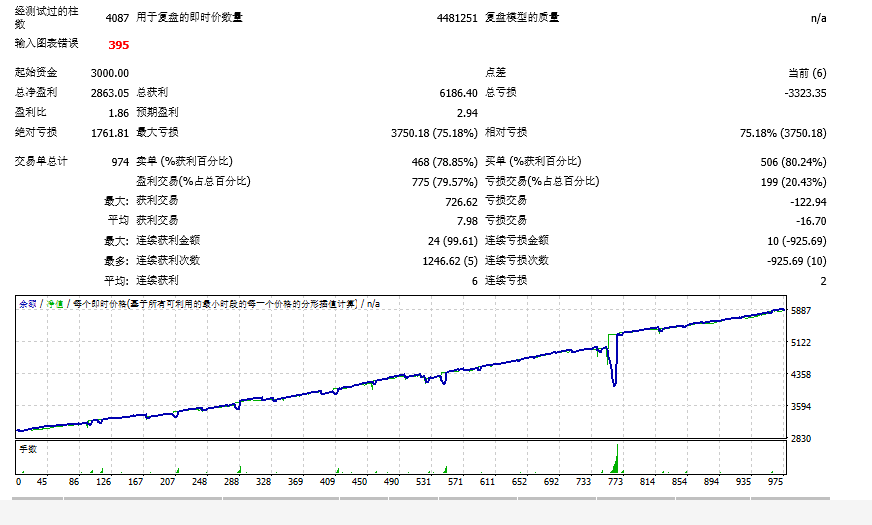Click average consecutive losses value 2
Viewport: 872px width, 525px height.
(x=823, y=281)
